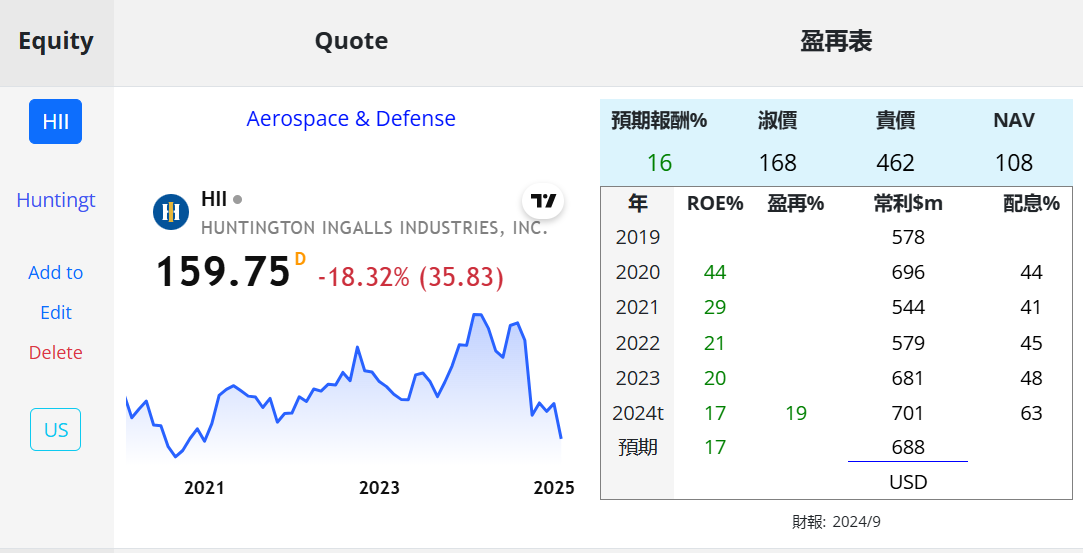This screenshot has width=1083, height=553.
Task: Click the Edit link
Action: coord(56,313)
